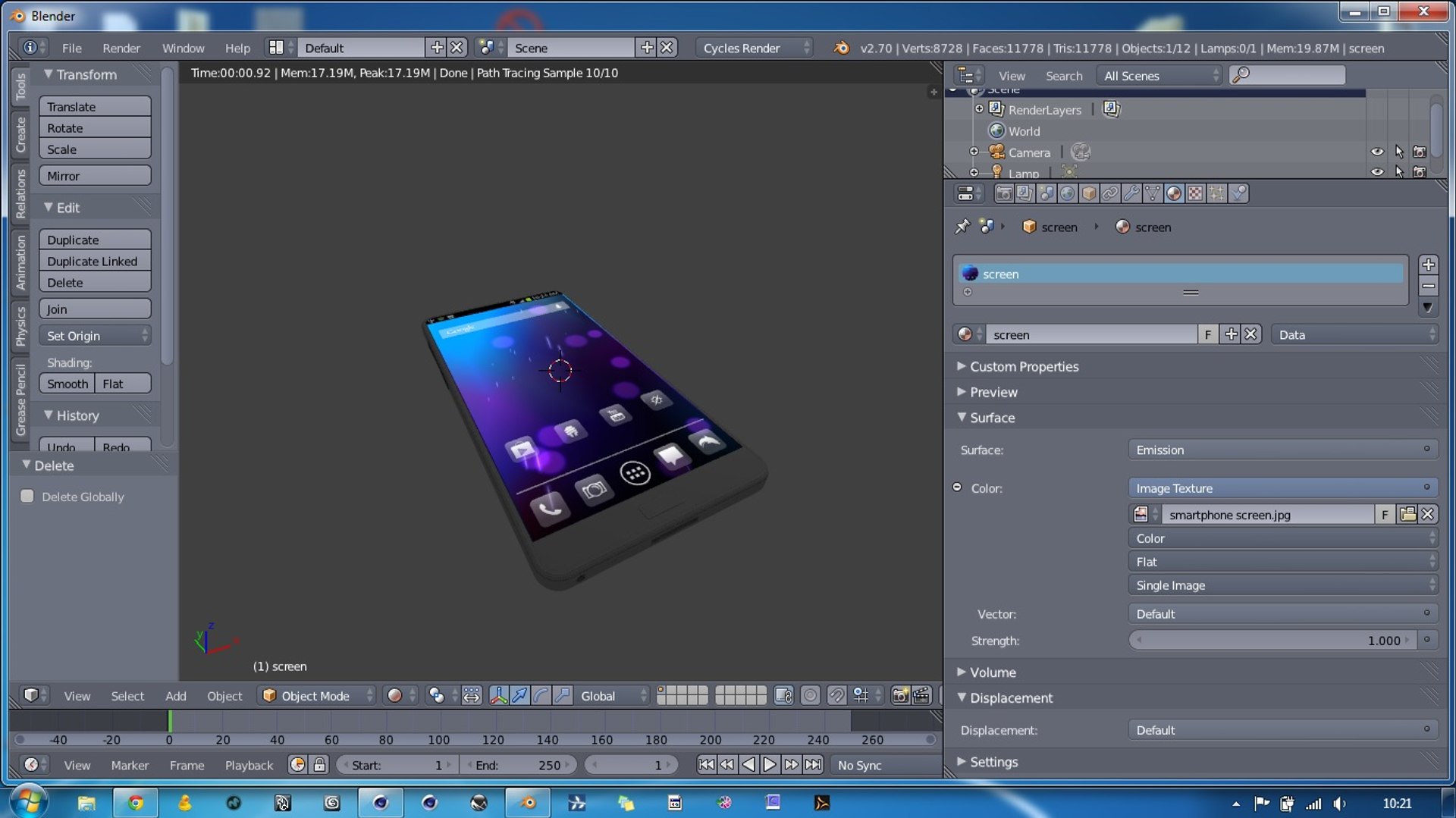1456x818 pixels.
Task: Open the timeline Playback menu
Action: point(249,766)
